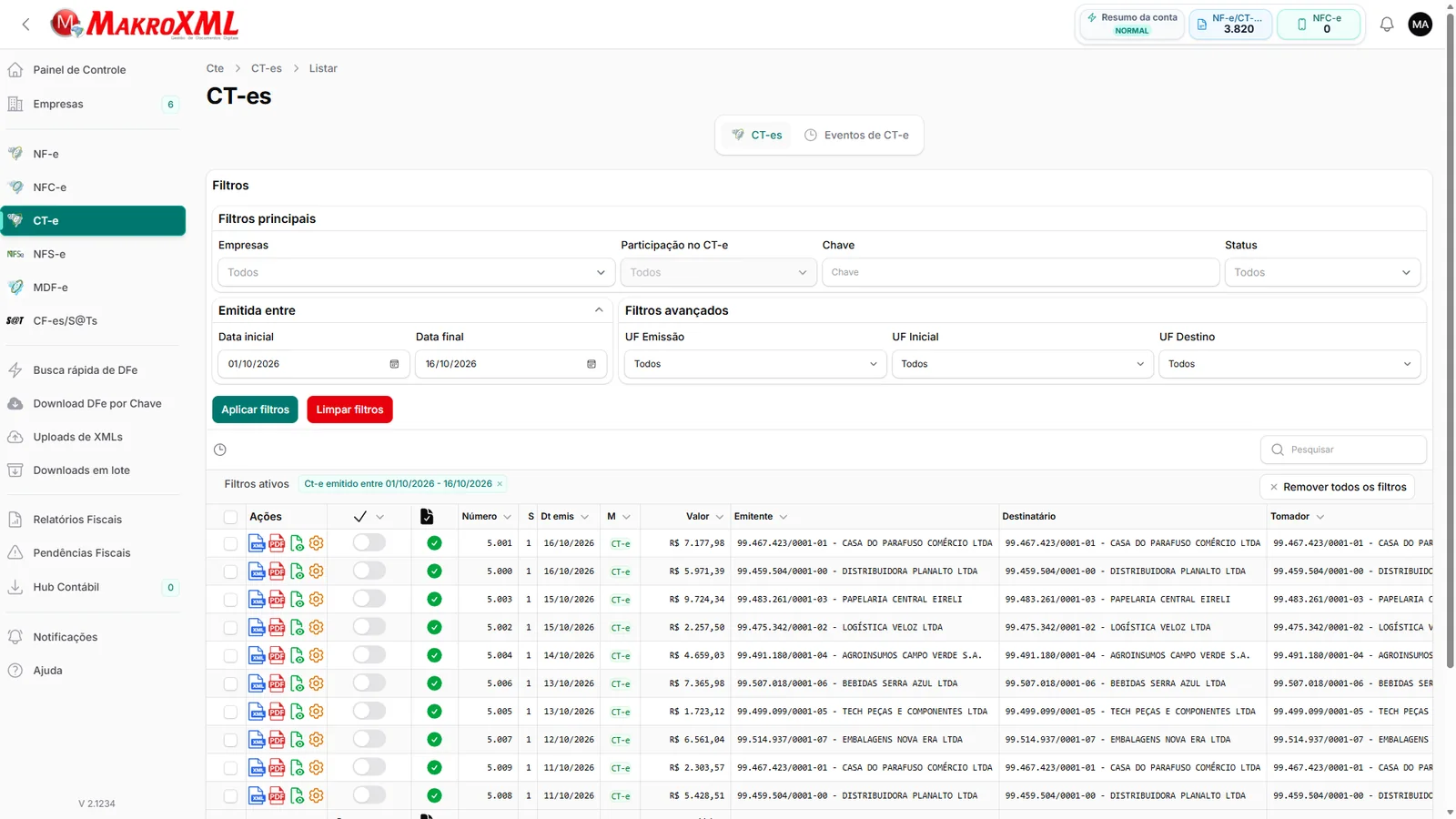Click document-check column header icon
Image resolution: width=1456 pixels, height=819 pixels.
tap(427, 517)
